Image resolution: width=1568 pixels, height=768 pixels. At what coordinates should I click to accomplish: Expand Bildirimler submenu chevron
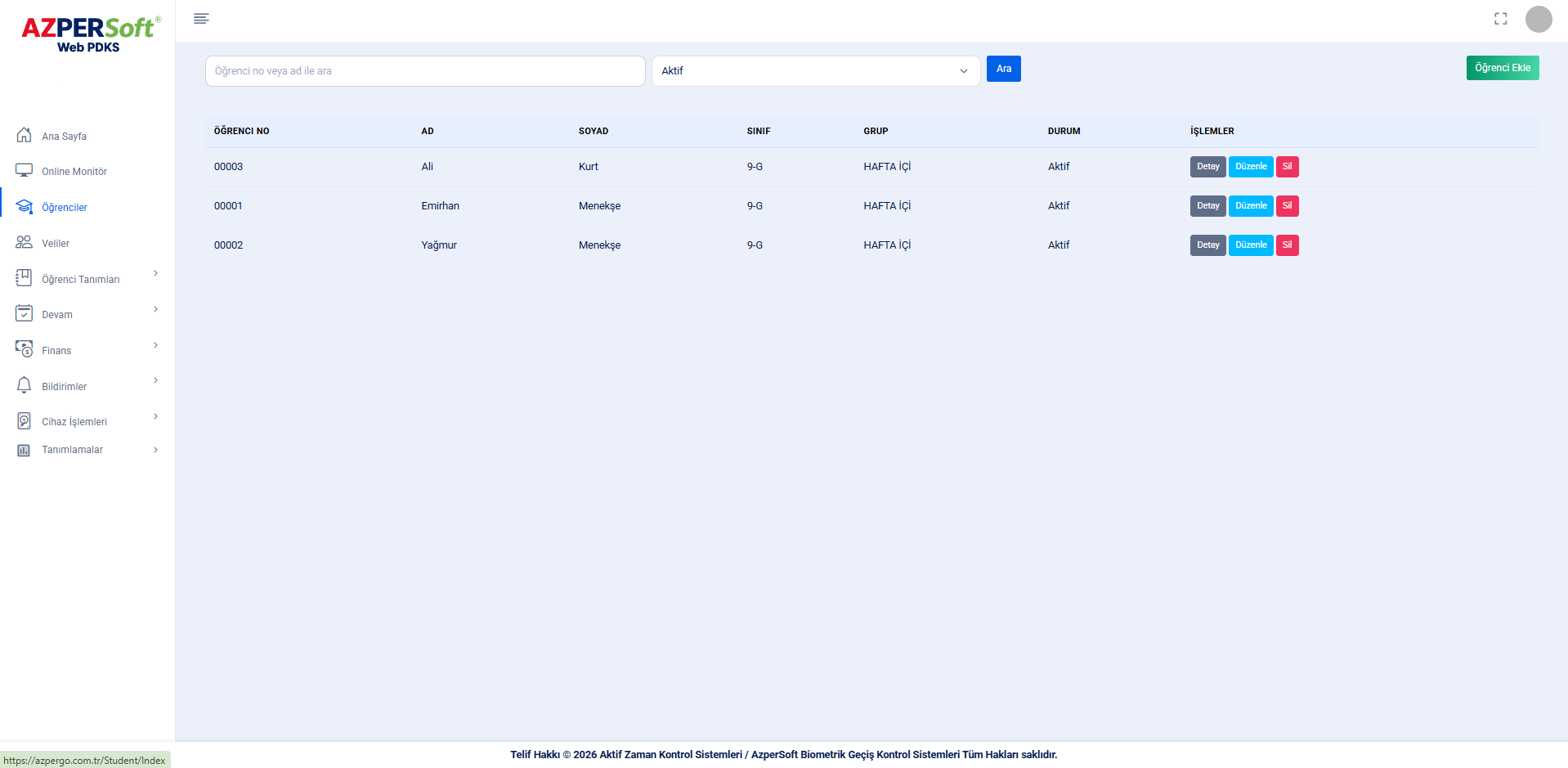pos(155,380)
